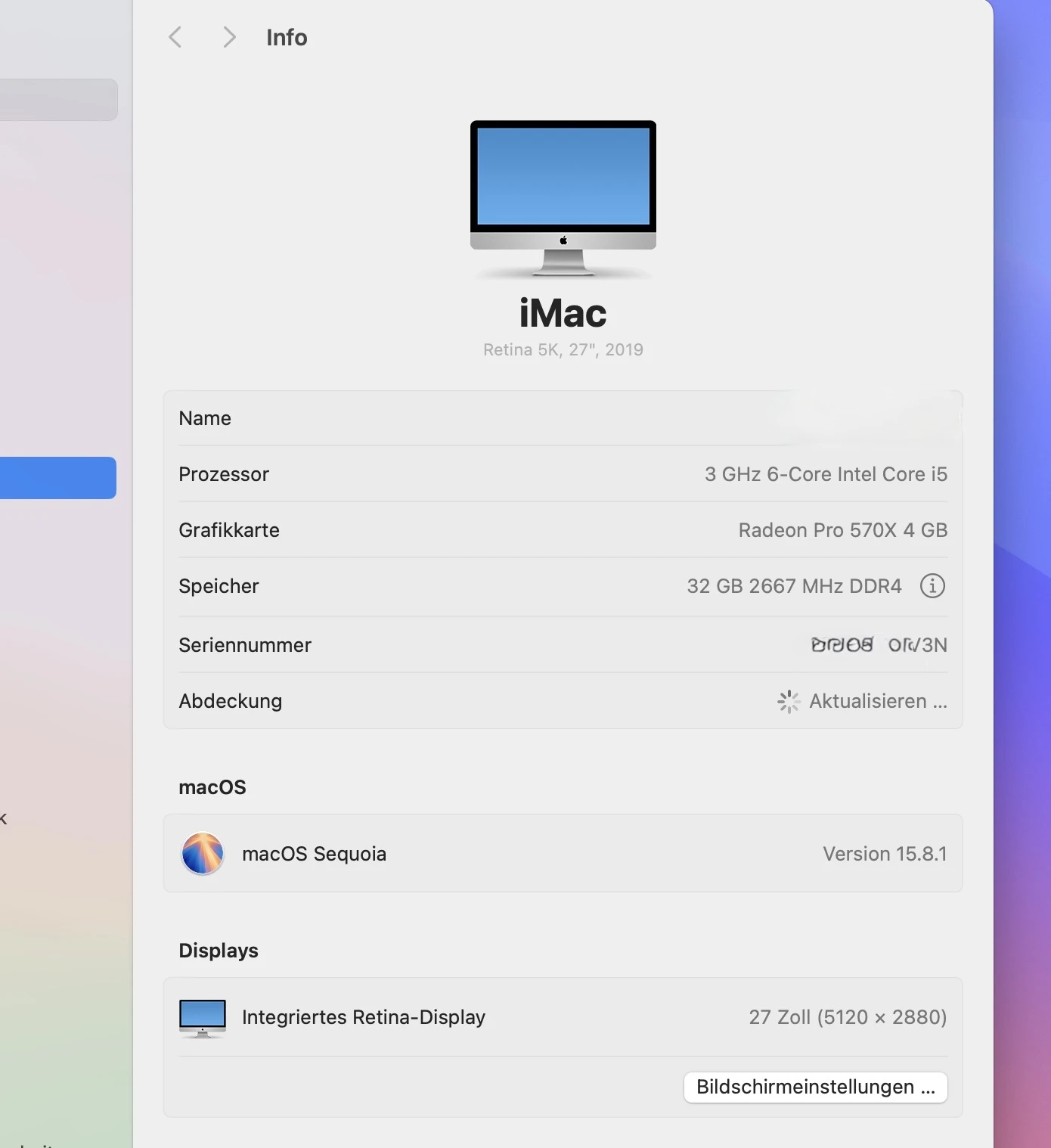Image resolution: width=1051 pixels, height=1148 pixels.
Task: Select the processor value 3 GHz 6-Core
Action: click(826, 474)
